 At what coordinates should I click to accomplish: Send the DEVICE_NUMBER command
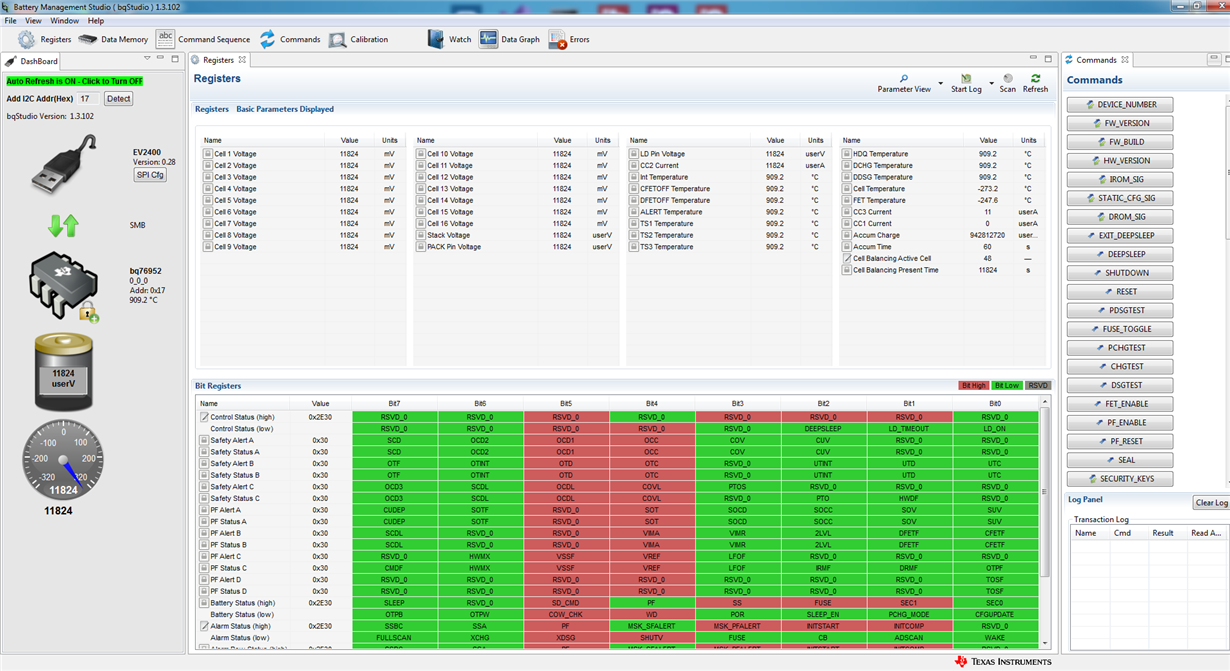pyautogui.click(x=1120, y=105)
